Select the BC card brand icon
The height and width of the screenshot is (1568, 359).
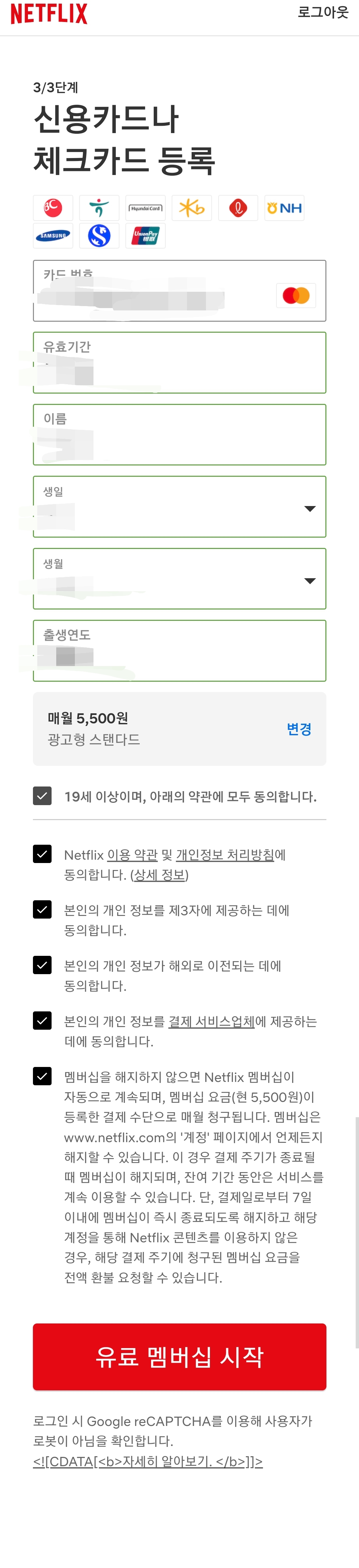pos(52,208)
